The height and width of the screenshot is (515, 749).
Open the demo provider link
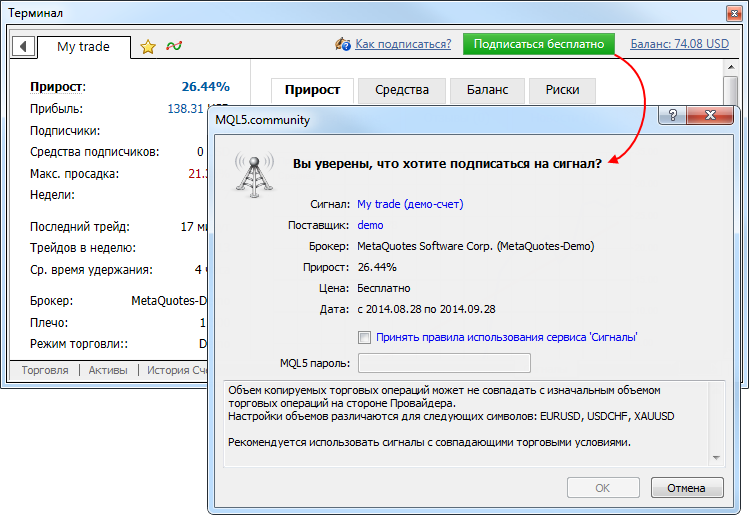(370, 225)
